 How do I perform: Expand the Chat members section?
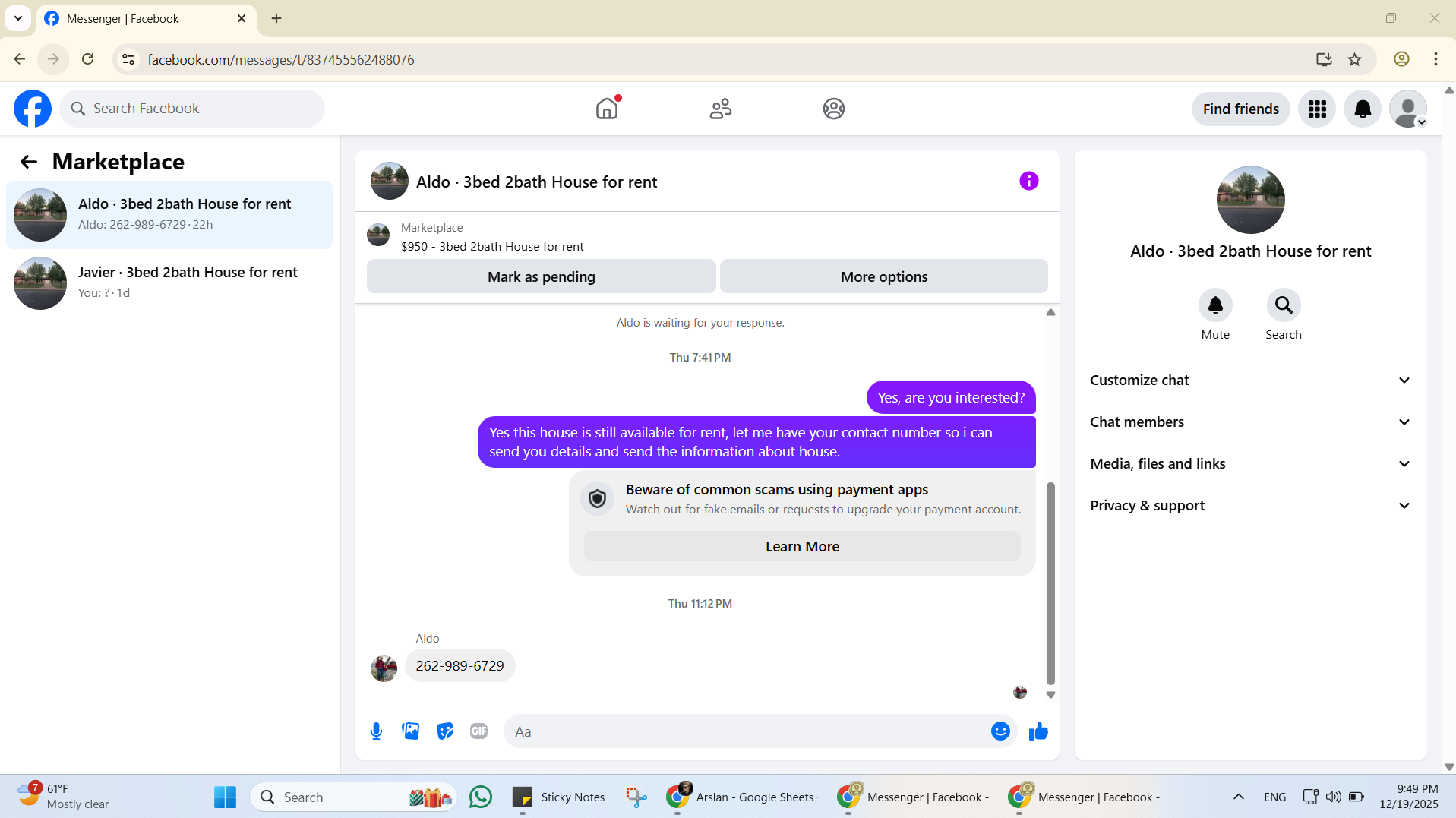pos(1250,422)
